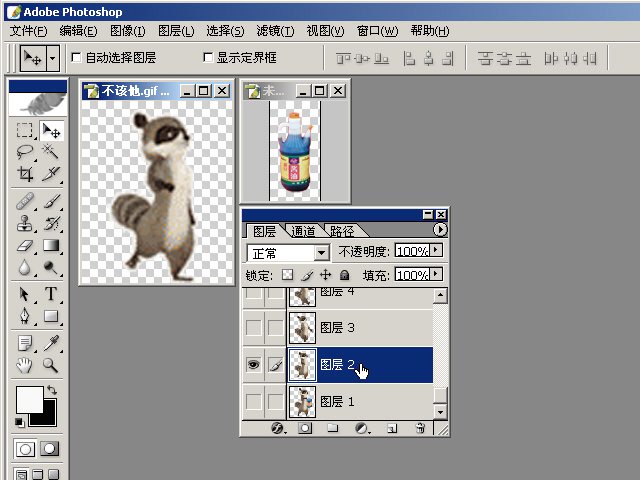Viewport: 640px width, 480px height.
Task: Open 不透明度 slider arrow
Action: pos(436,250)
